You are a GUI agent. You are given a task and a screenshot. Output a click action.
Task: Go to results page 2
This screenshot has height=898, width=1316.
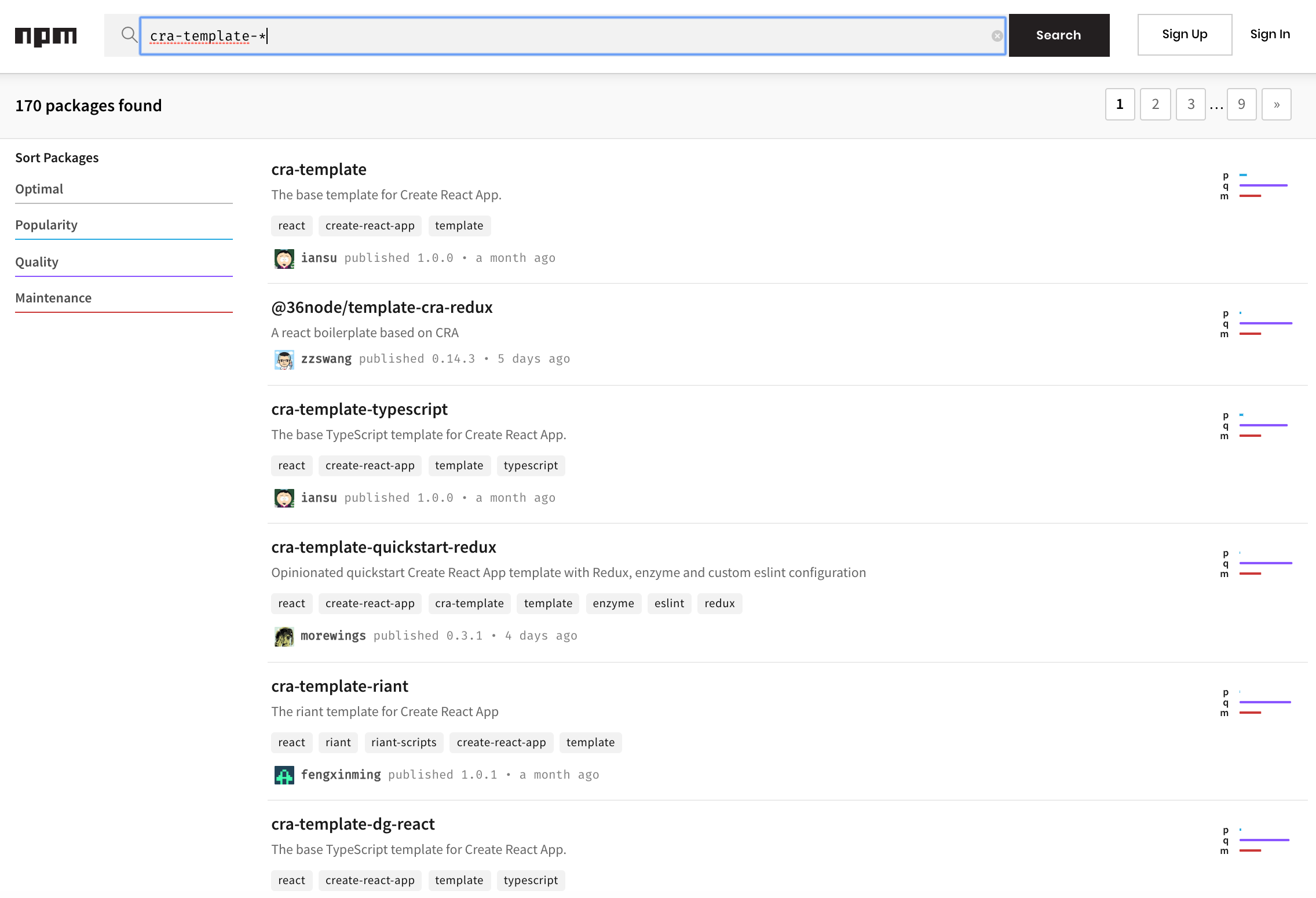point(1155,104)
